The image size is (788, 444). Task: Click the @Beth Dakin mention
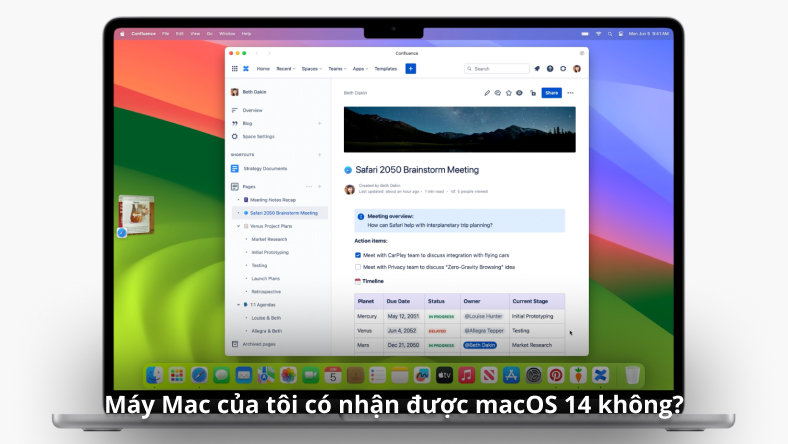pyautogui.click(x=480, y=345)
